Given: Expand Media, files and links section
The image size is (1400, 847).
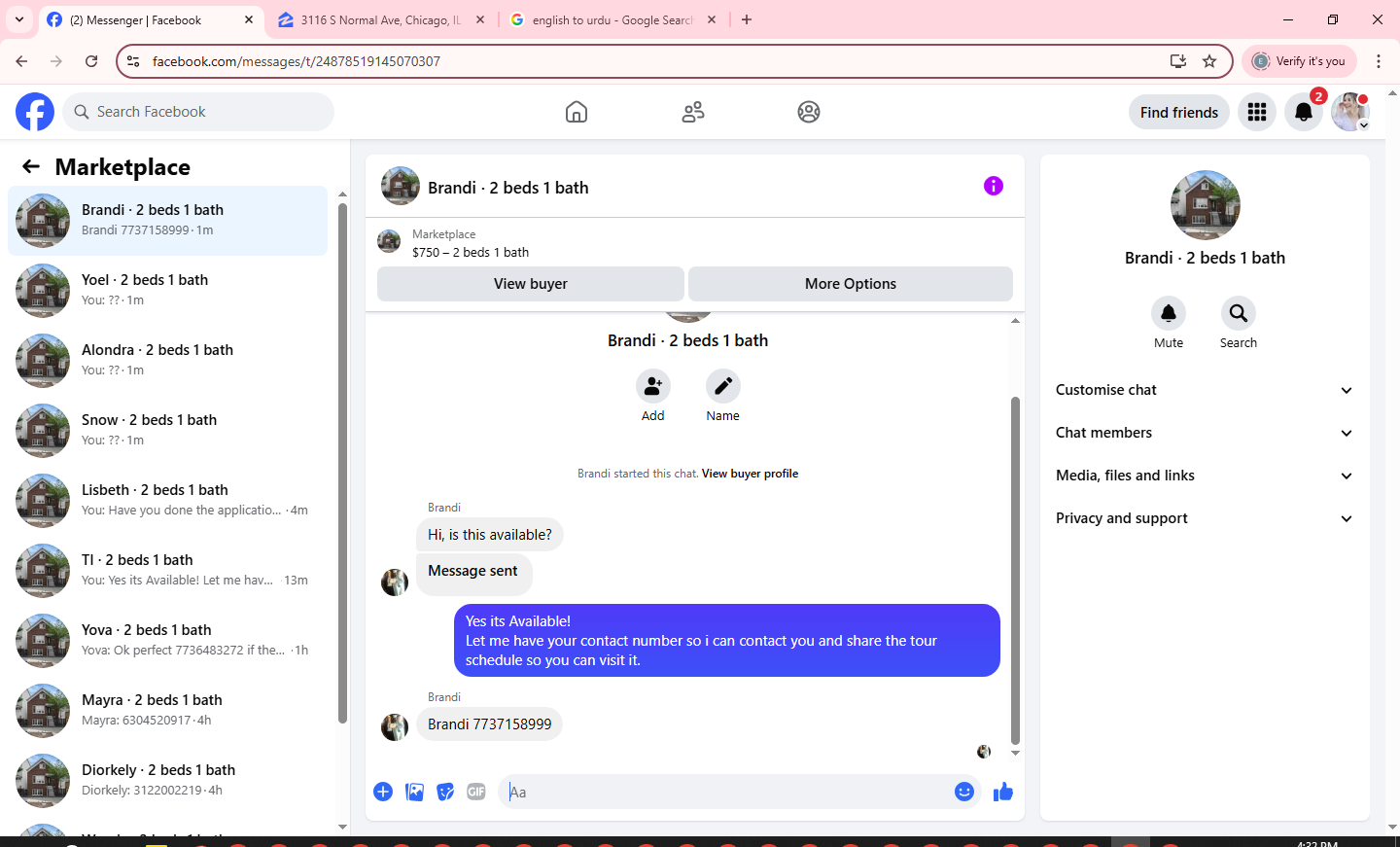Looking at the screenshot, I should coord(1205,476).
